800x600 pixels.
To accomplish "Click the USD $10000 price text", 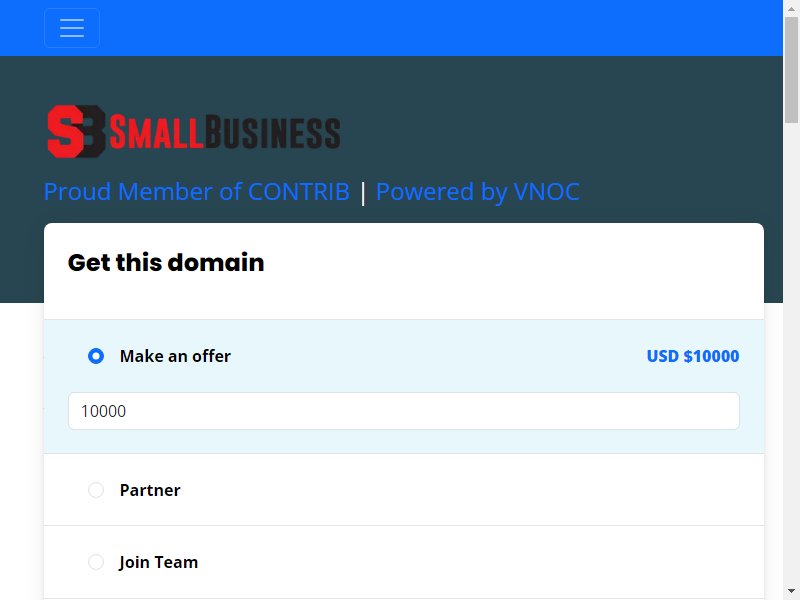I will point(693,356).
